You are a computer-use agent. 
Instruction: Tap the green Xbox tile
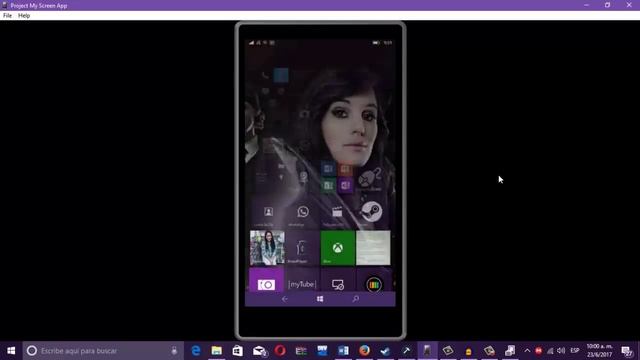coord(338,248)
